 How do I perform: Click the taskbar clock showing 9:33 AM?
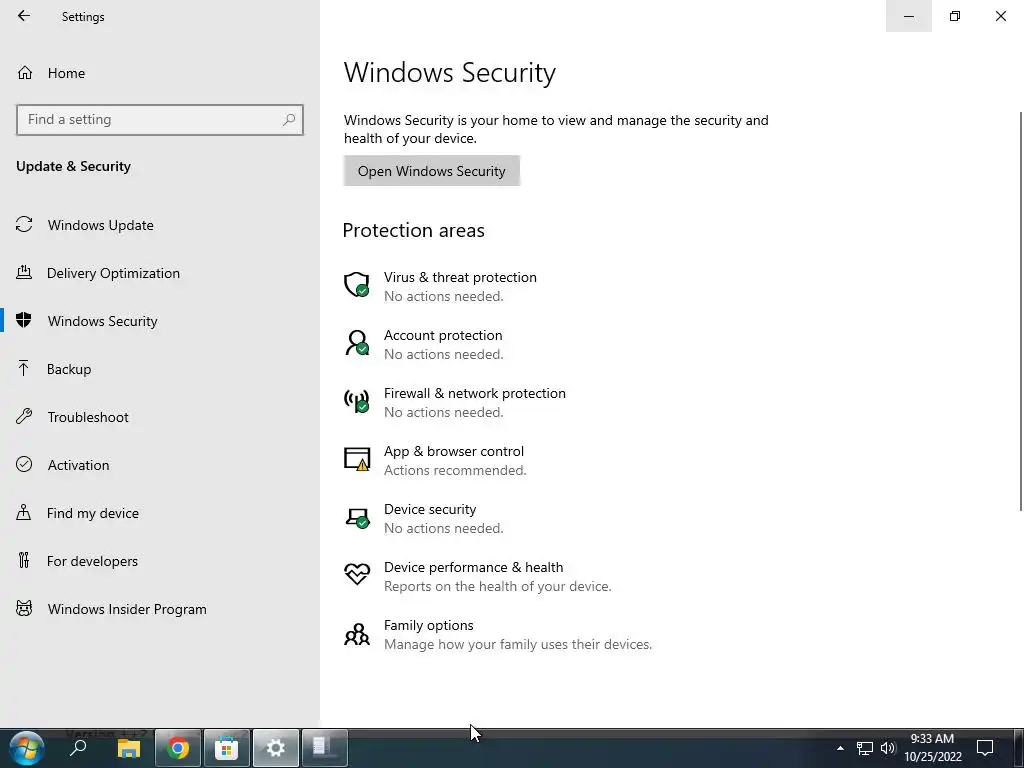click(x=933, y=748)
